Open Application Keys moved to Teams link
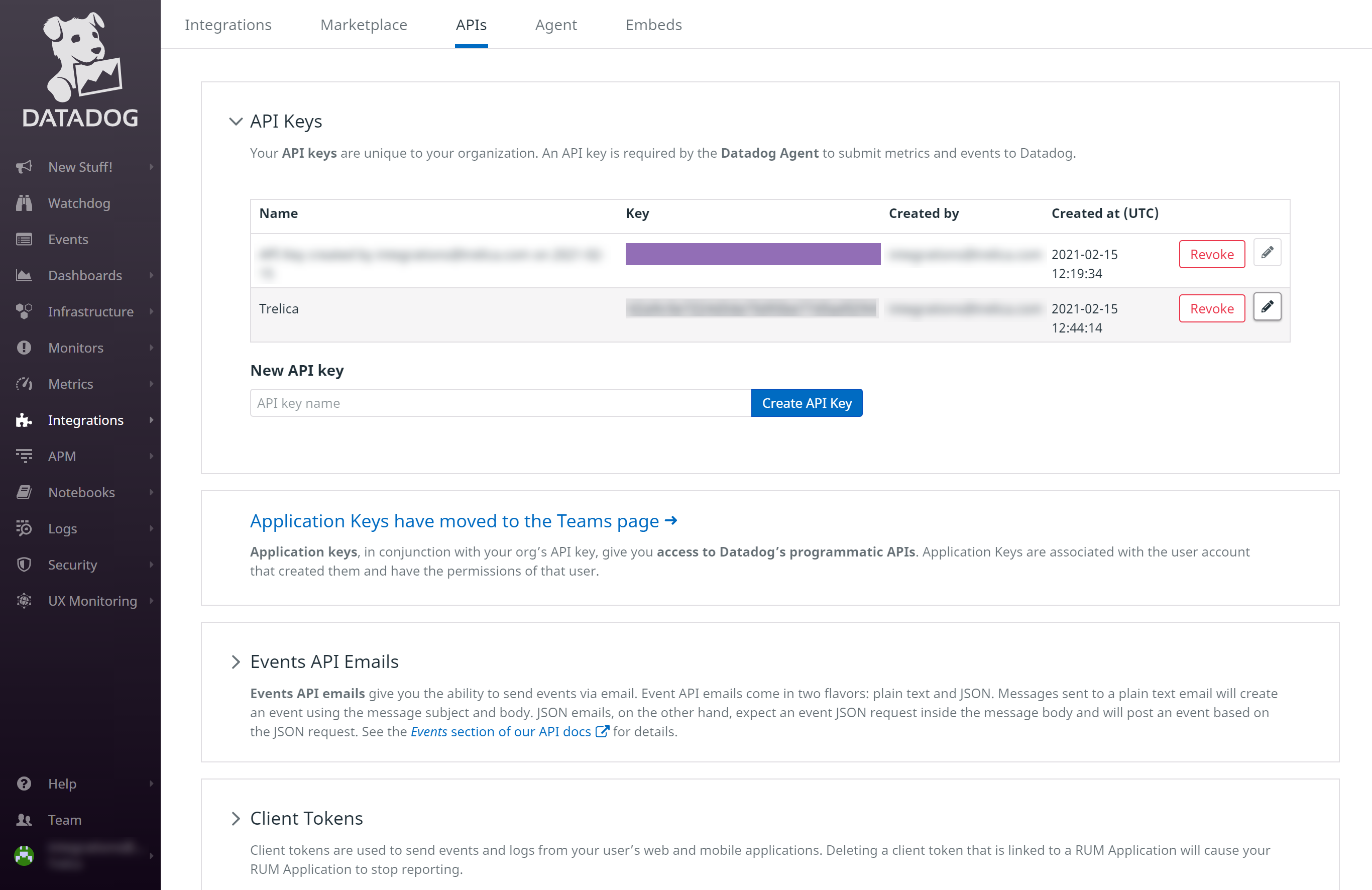The height and width of the screenshot is (890, 1372). [464, 521]
